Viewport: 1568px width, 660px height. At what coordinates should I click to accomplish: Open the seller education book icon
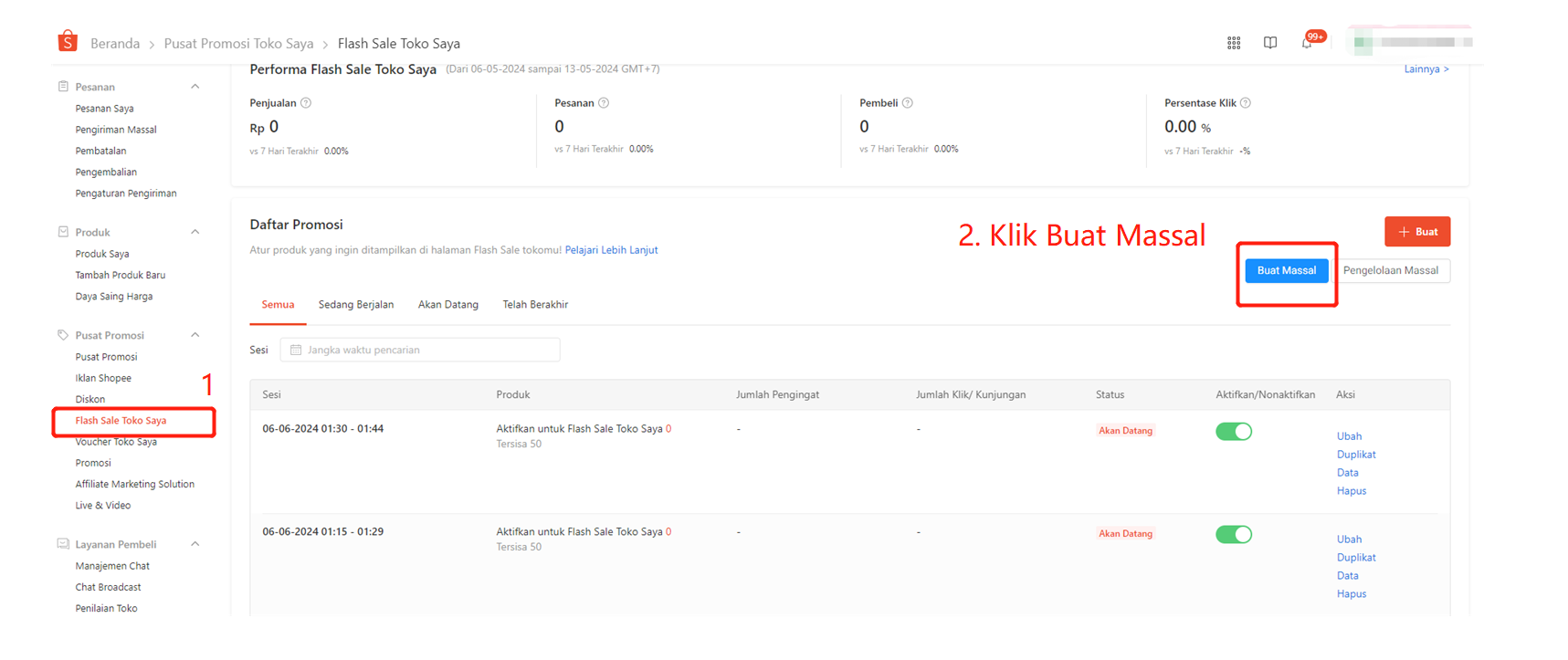[1270, 43]
